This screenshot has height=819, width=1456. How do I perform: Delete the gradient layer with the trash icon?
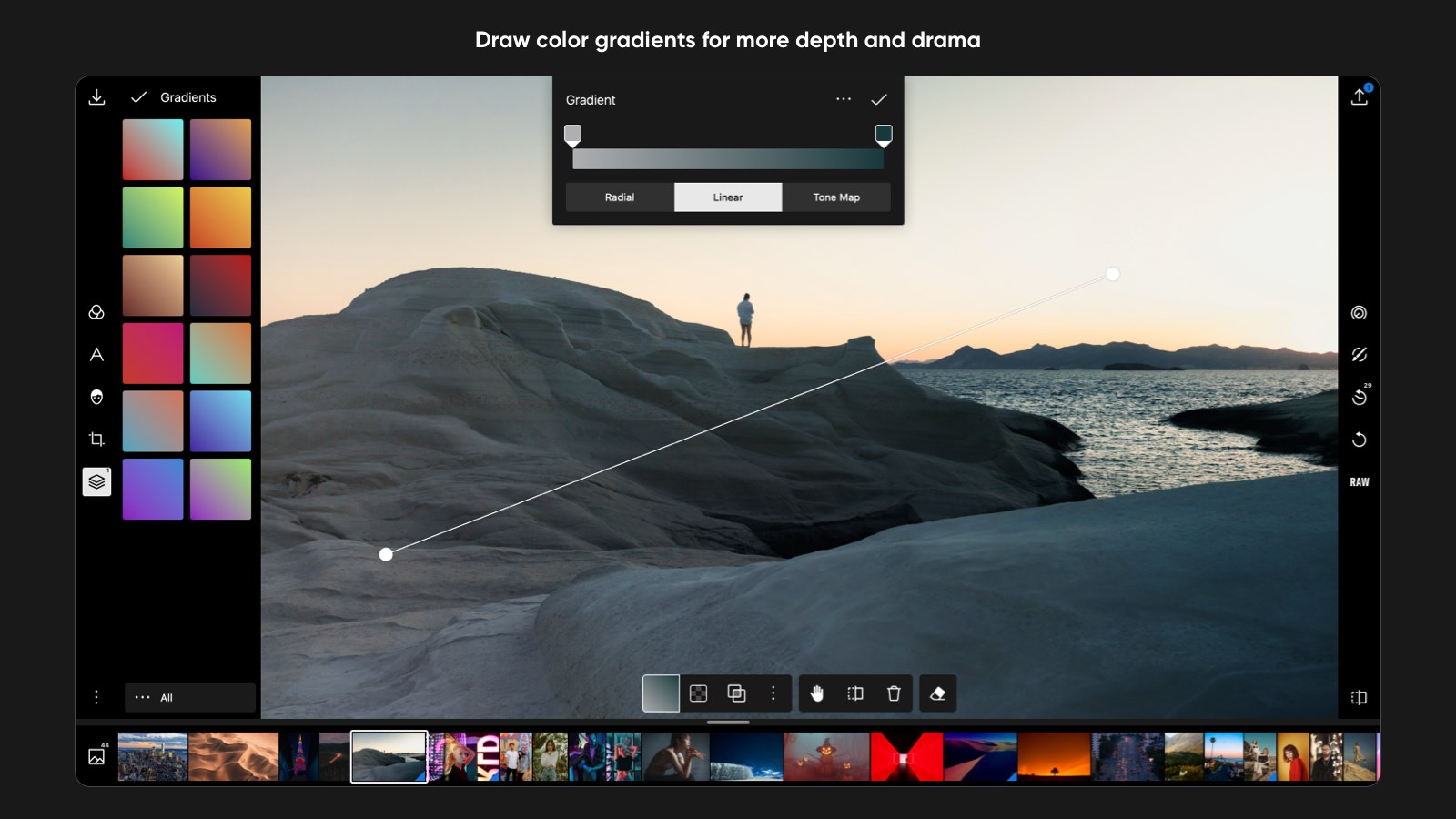point(893,693)
